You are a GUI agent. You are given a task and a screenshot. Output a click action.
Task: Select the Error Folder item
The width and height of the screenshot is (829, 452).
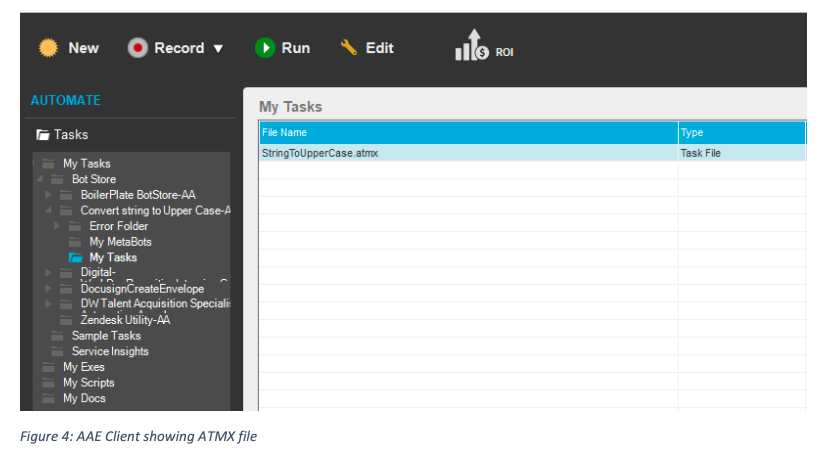point(118,226)
